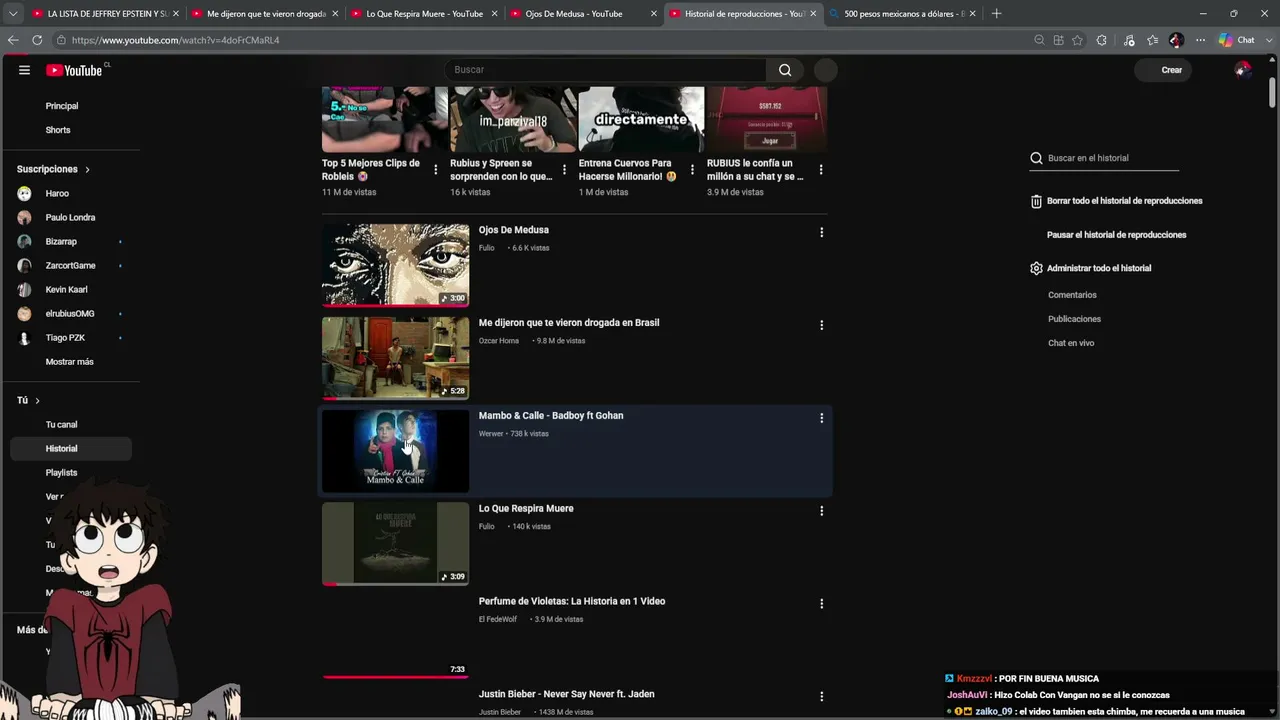The width and height of the screenshot is (1280, 720).
Task: Click the history search magnifier icon
Action: click(x=1036, y=158)
